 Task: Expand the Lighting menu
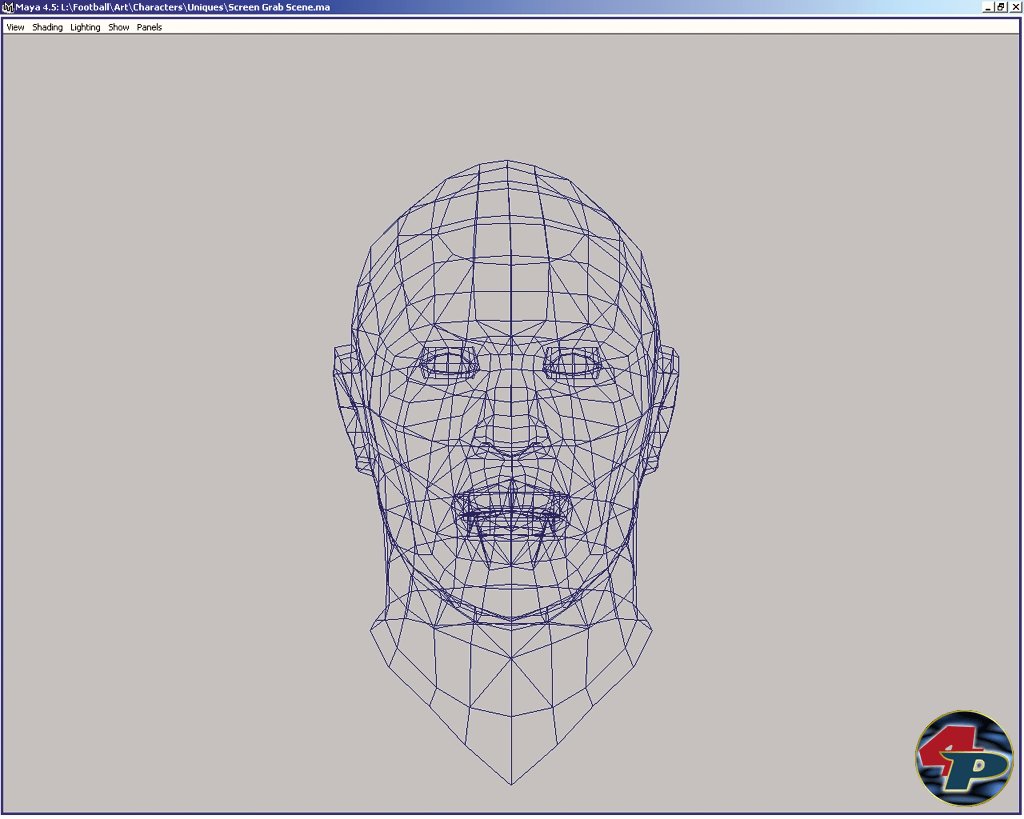(x=85, y=27)
